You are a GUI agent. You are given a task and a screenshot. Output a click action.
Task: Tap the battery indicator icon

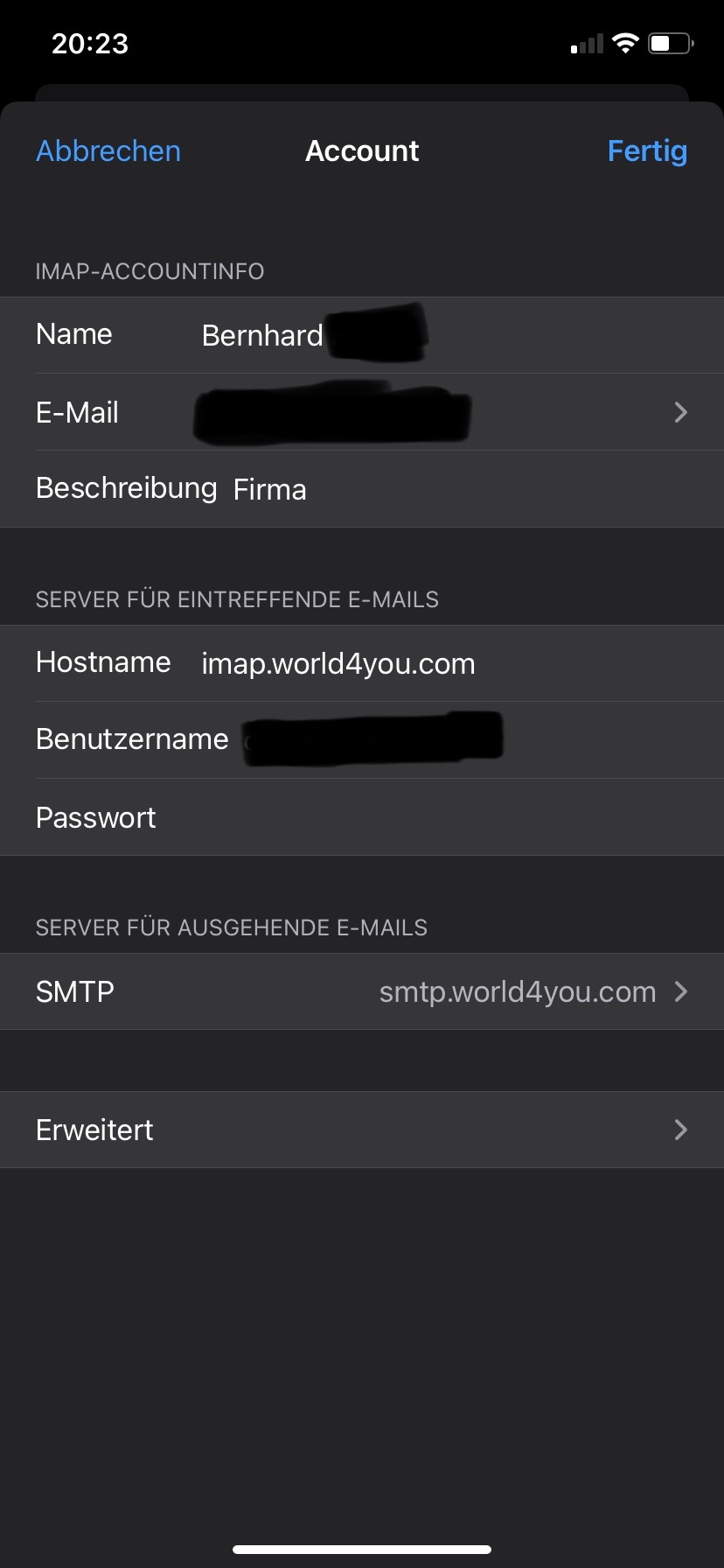(x=671, y=43)
